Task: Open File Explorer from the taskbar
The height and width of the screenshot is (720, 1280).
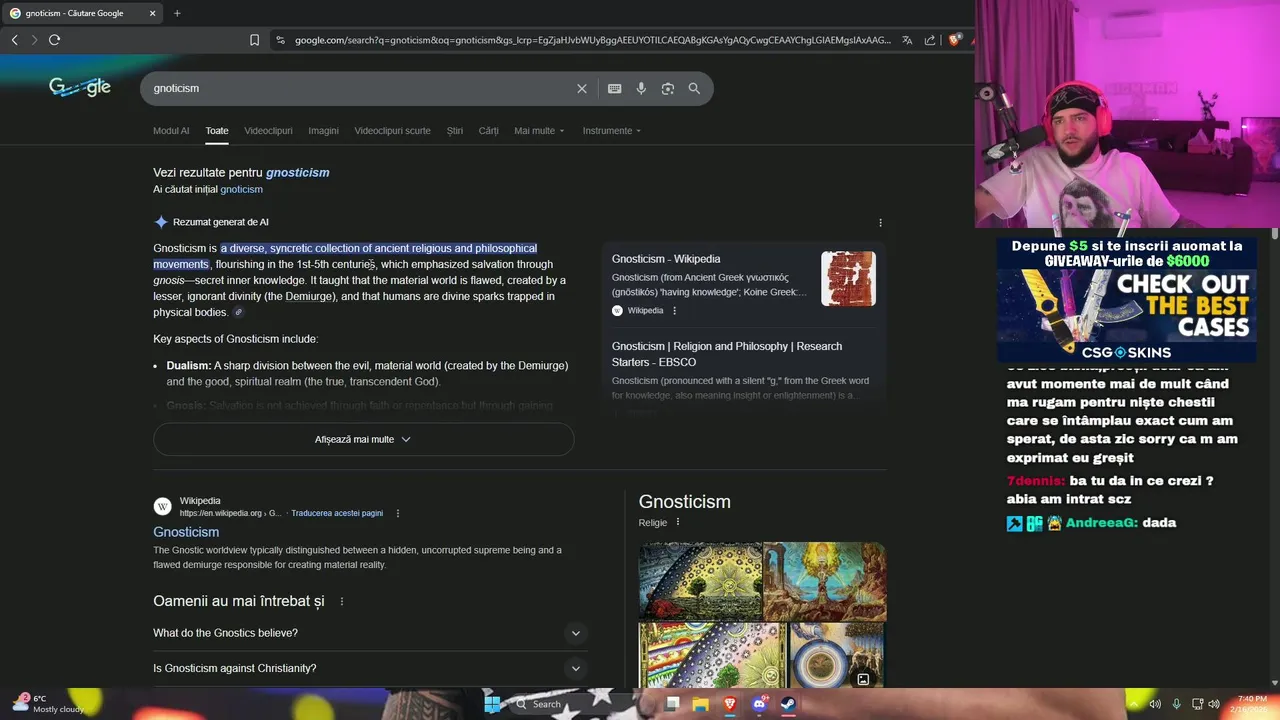Action: [701, 704]
